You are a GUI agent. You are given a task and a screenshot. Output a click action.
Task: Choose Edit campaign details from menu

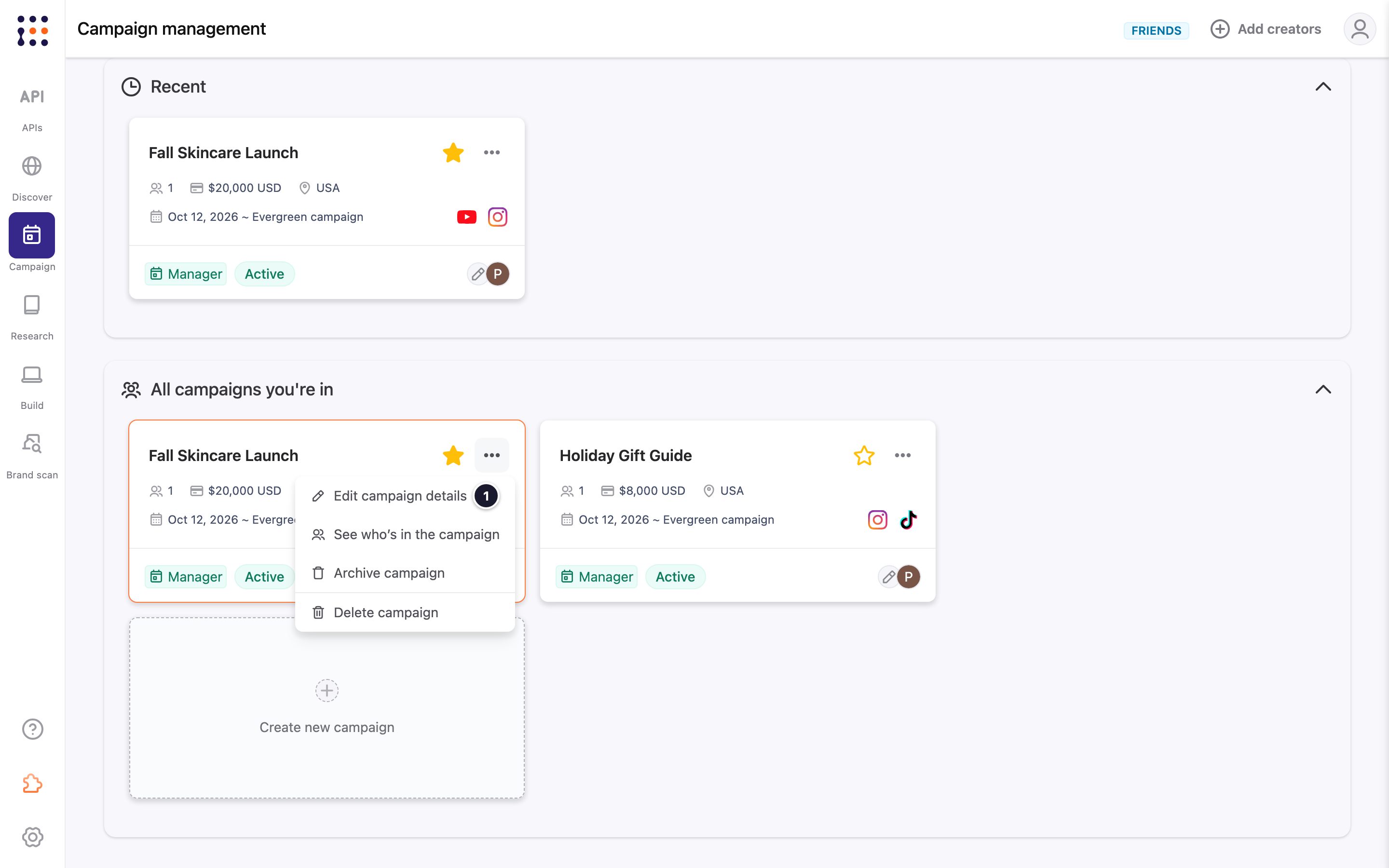(x=405, y=496)
